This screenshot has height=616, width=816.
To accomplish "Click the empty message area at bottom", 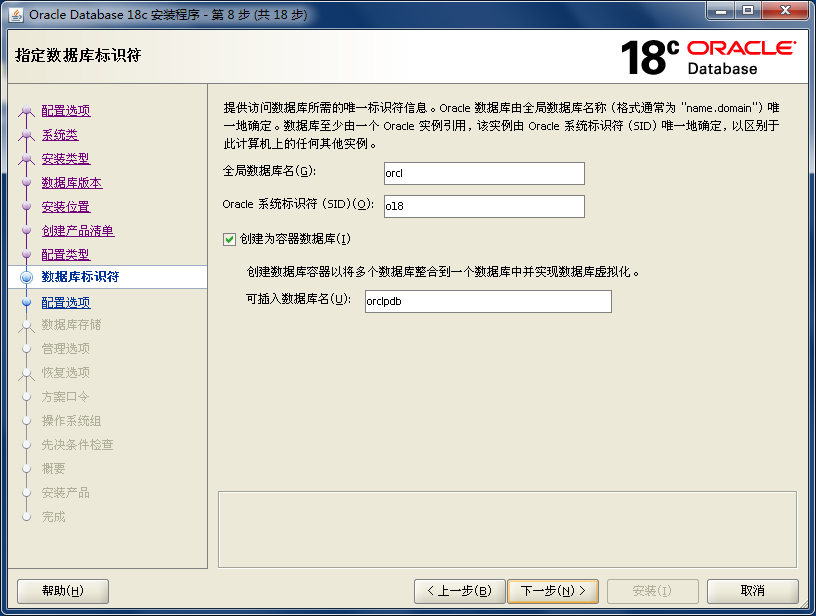I will pyautogui.click(x=507, y=530).
